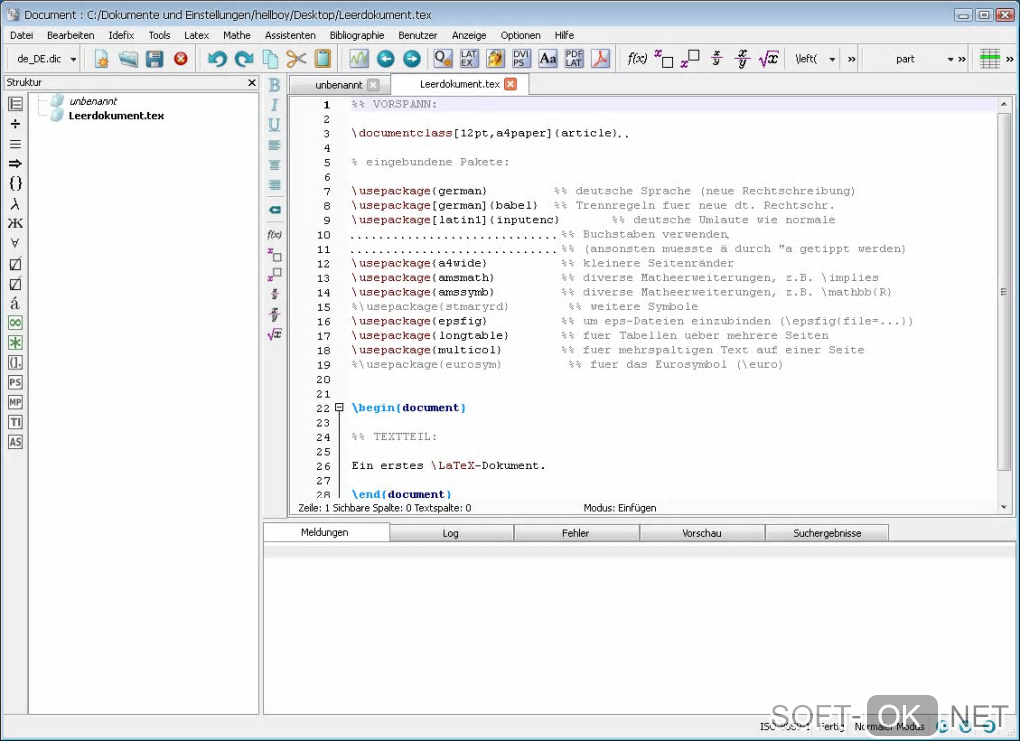The height and width of the screenshot is (741, 1020).
Task: Toggle bold with the B icon
Action: click(x=274, y=85)
